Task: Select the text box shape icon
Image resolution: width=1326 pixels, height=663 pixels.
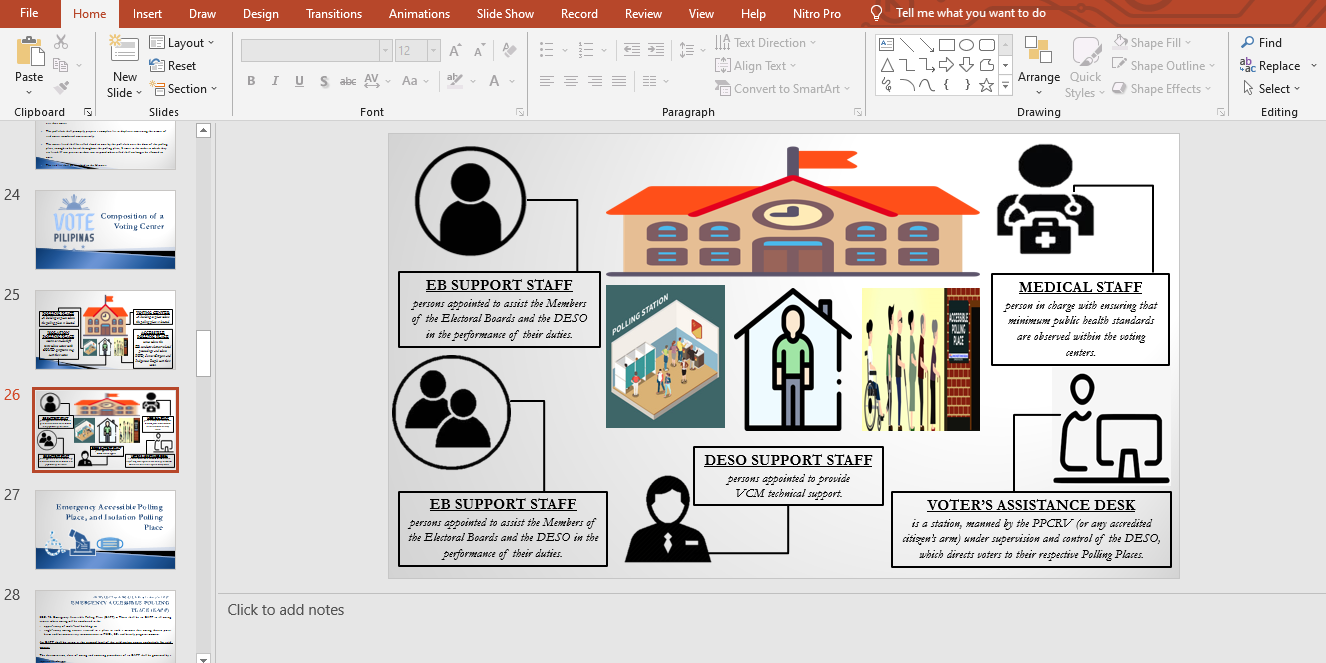Action: pos(886,45)
